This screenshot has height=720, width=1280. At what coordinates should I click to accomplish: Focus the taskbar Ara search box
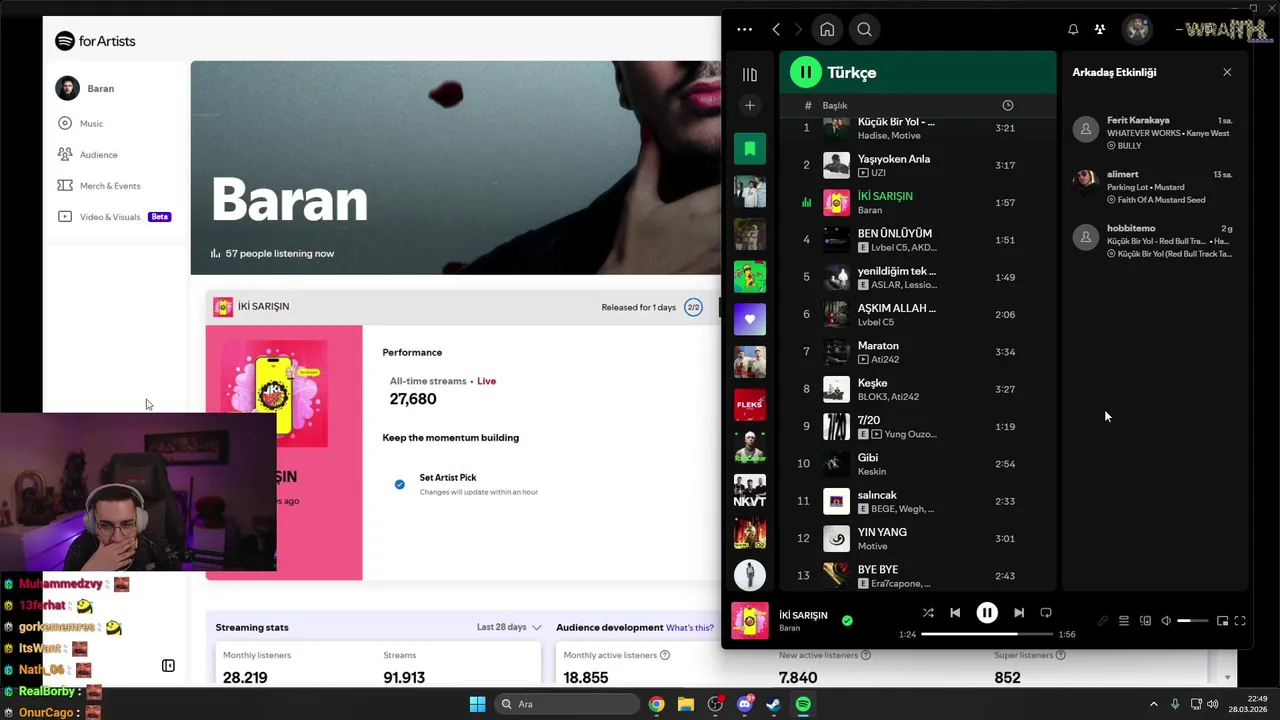pos(567,704)
